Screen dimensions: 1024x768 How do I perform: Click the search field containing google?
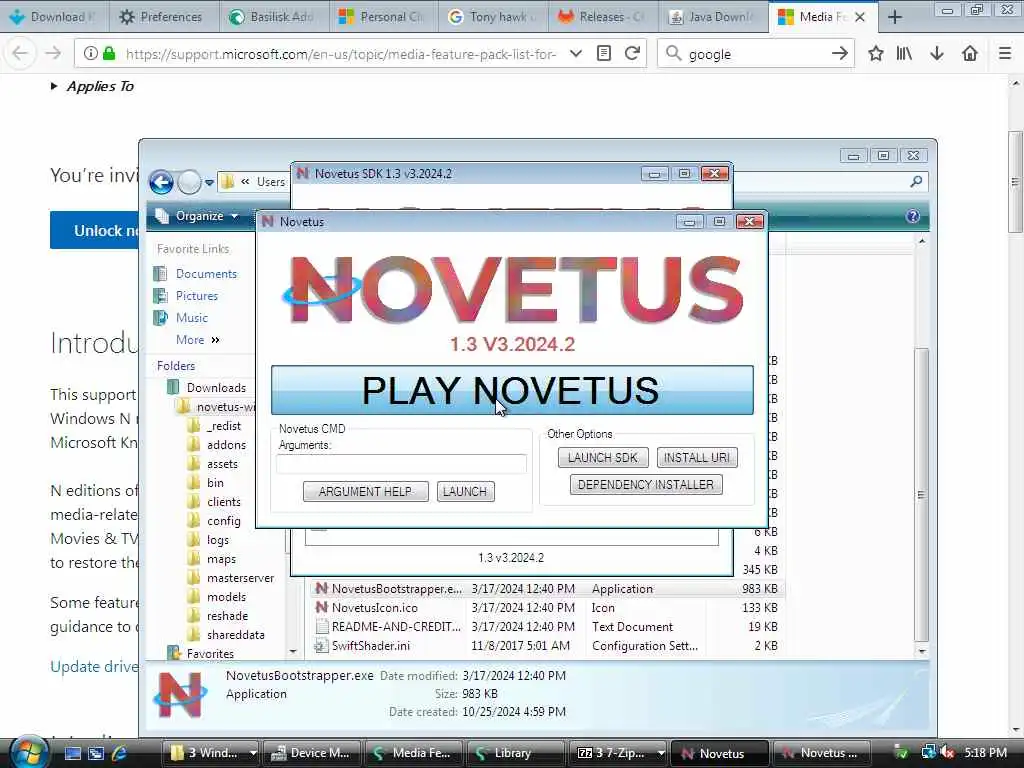point(755,54)
